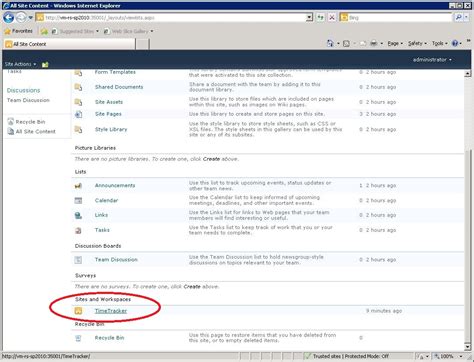
Task: Open the recent pages dropdown next to Forward
Action: [x=30, y=17]
